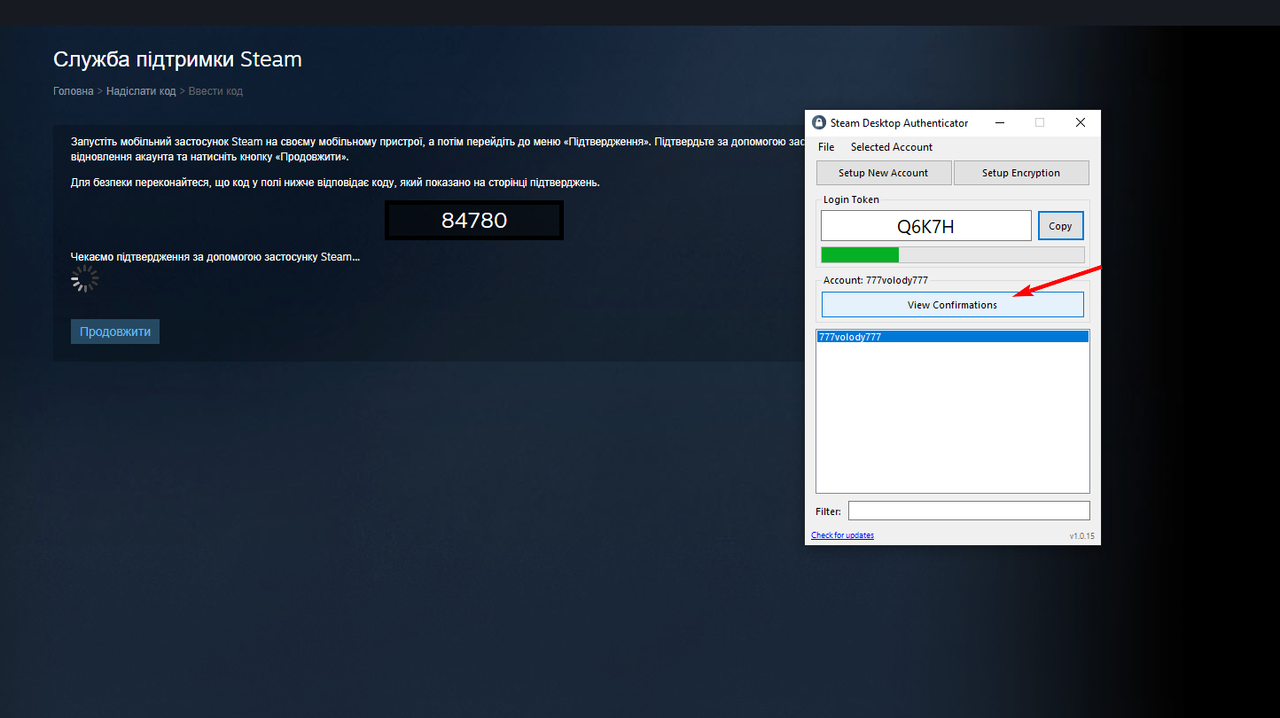
Task: Click the Продовжити button on Steam page
Action: [115, 331]
